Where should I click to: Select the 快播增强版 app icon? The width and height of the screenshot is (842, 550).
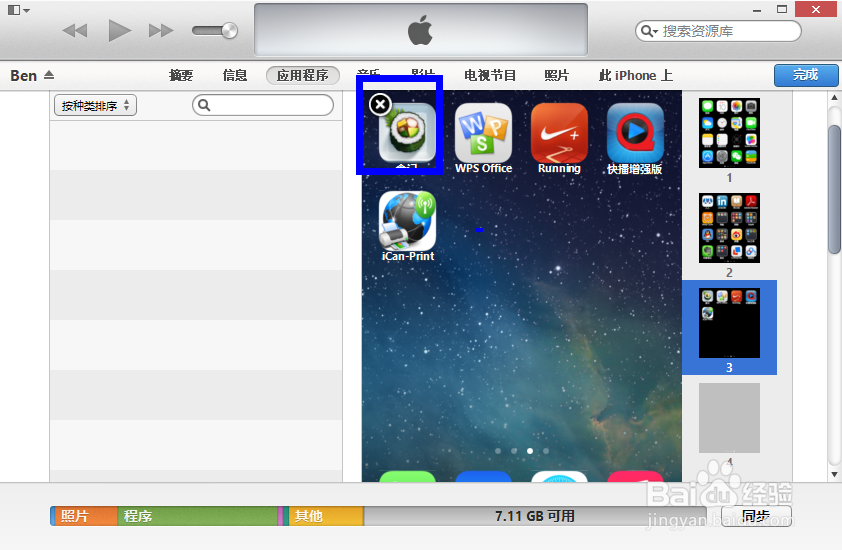pyautogui.click(x=635, y=132)
